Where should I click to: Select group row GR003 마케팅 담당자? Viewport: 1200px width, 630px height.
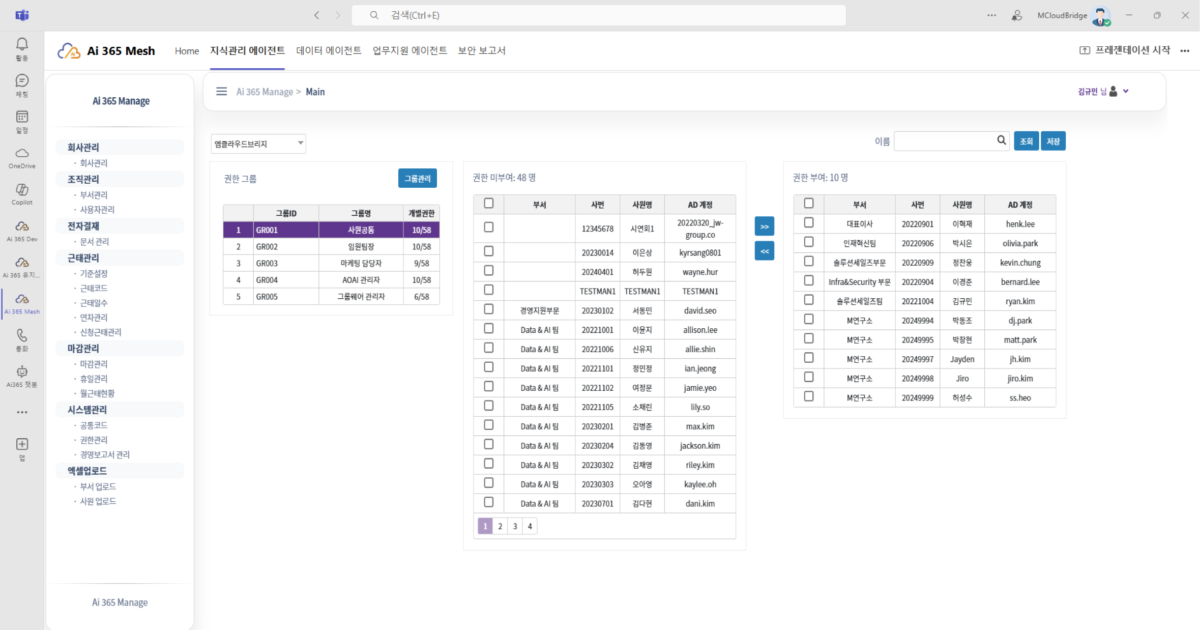point(331,263)
